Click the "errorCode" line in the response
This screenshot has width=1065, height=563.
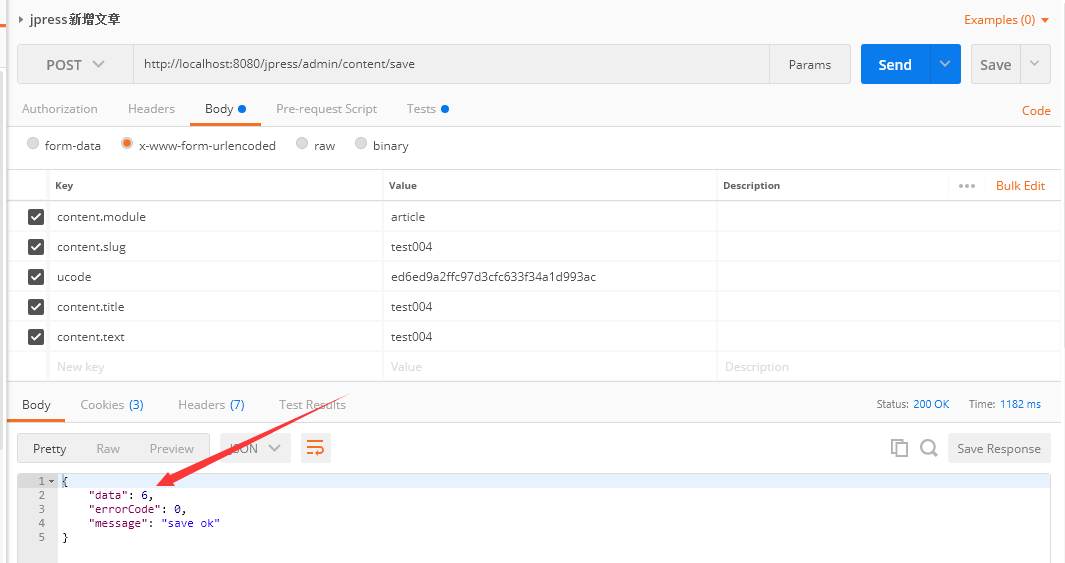[137, 509]
